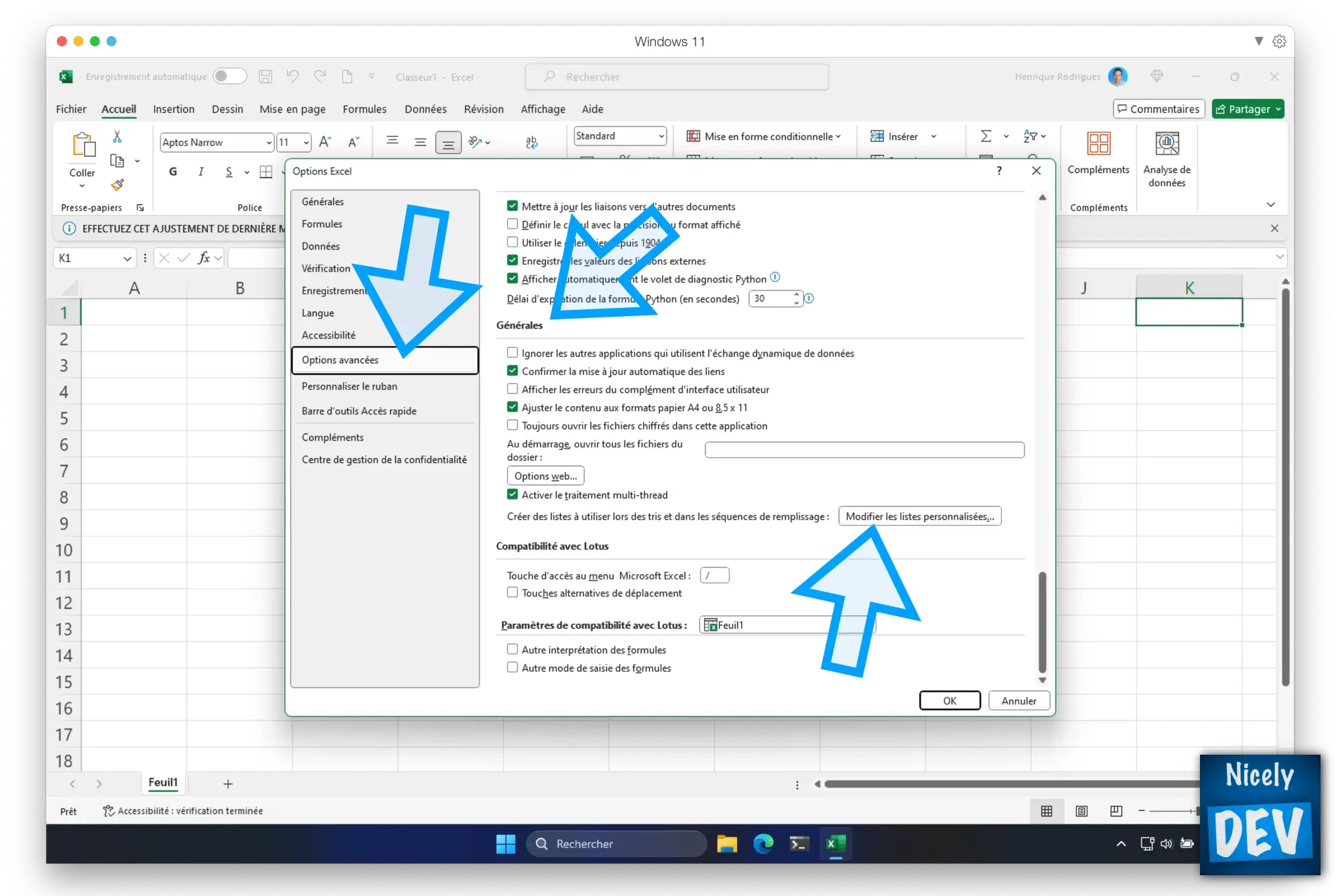Click the Sort and filter icon
Screen dimensions: 1340x896
click(1030, 136)
